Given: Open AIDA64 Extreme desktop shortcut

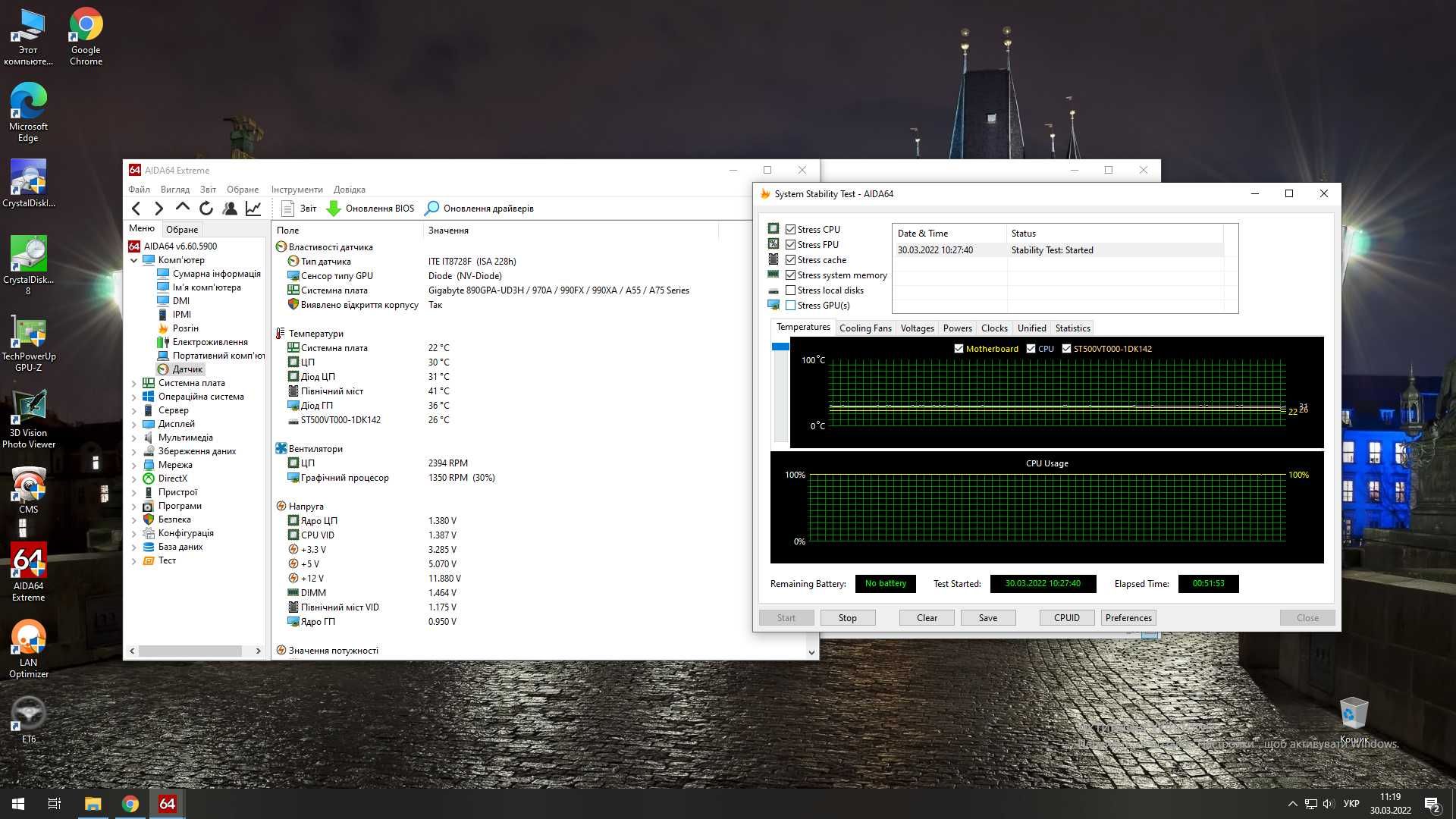Looking at the screenshot, I should tap(29, 572).
